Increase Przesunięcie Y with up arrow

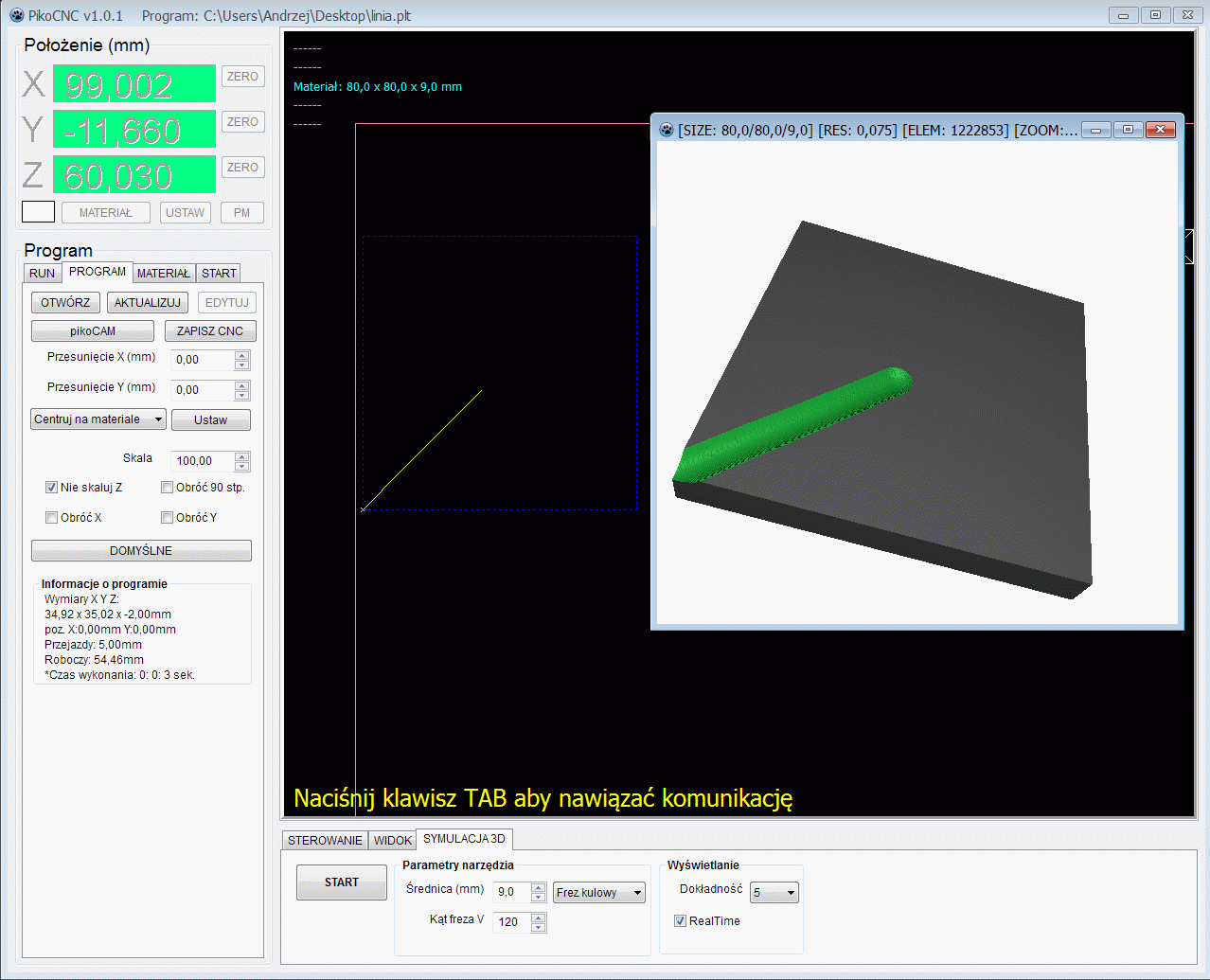tap(242, 385)
